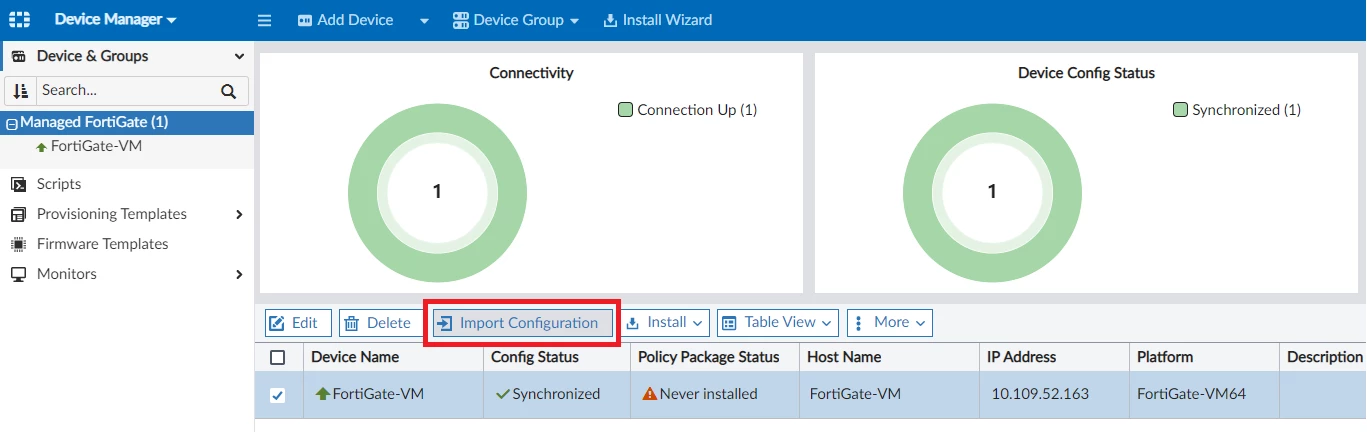Launch the Install Wizard
The width and height of the screenshot is (1367, 432).
coord(658,20)
